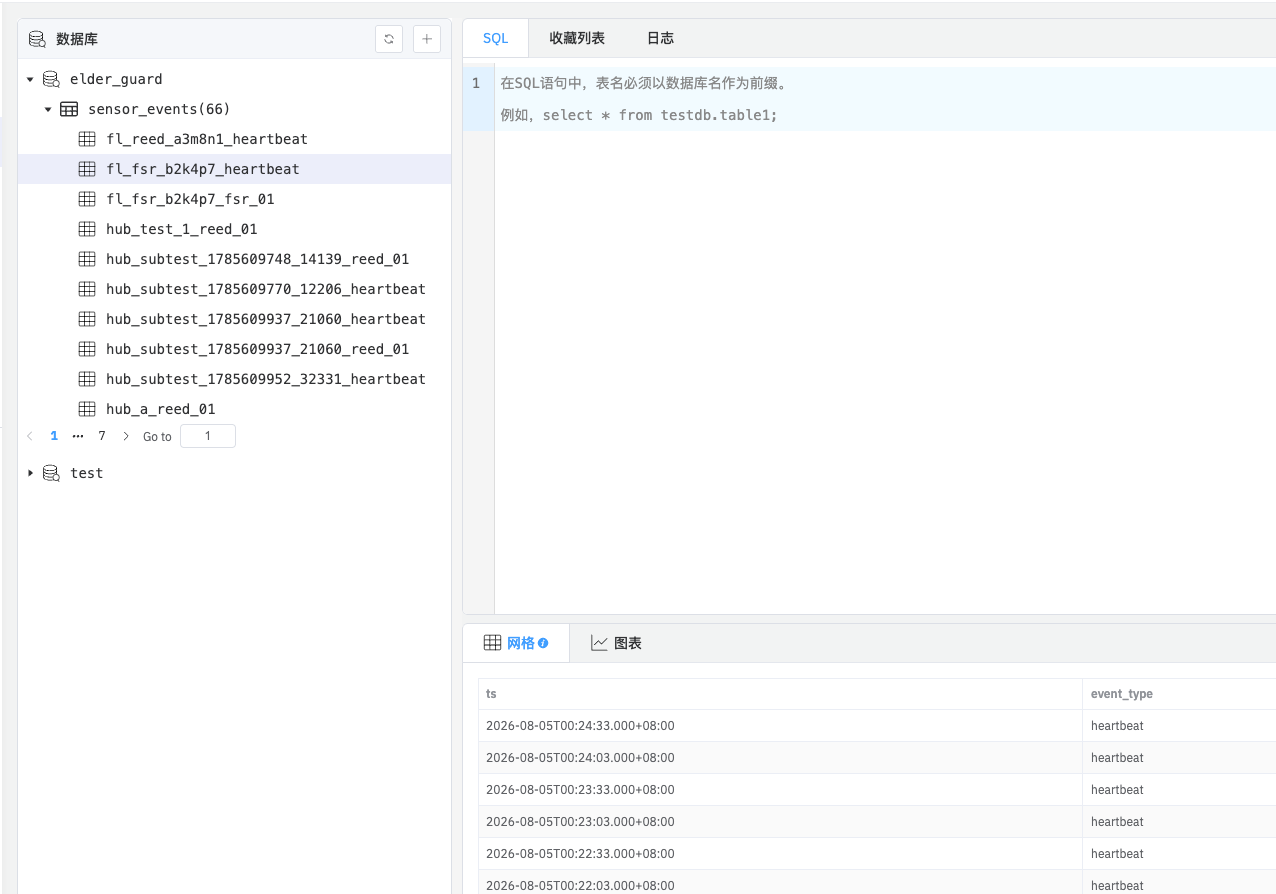Collapse the sensor_events(66) supertable node
This screenshot has width=1276, height=894.
[48, 109]
